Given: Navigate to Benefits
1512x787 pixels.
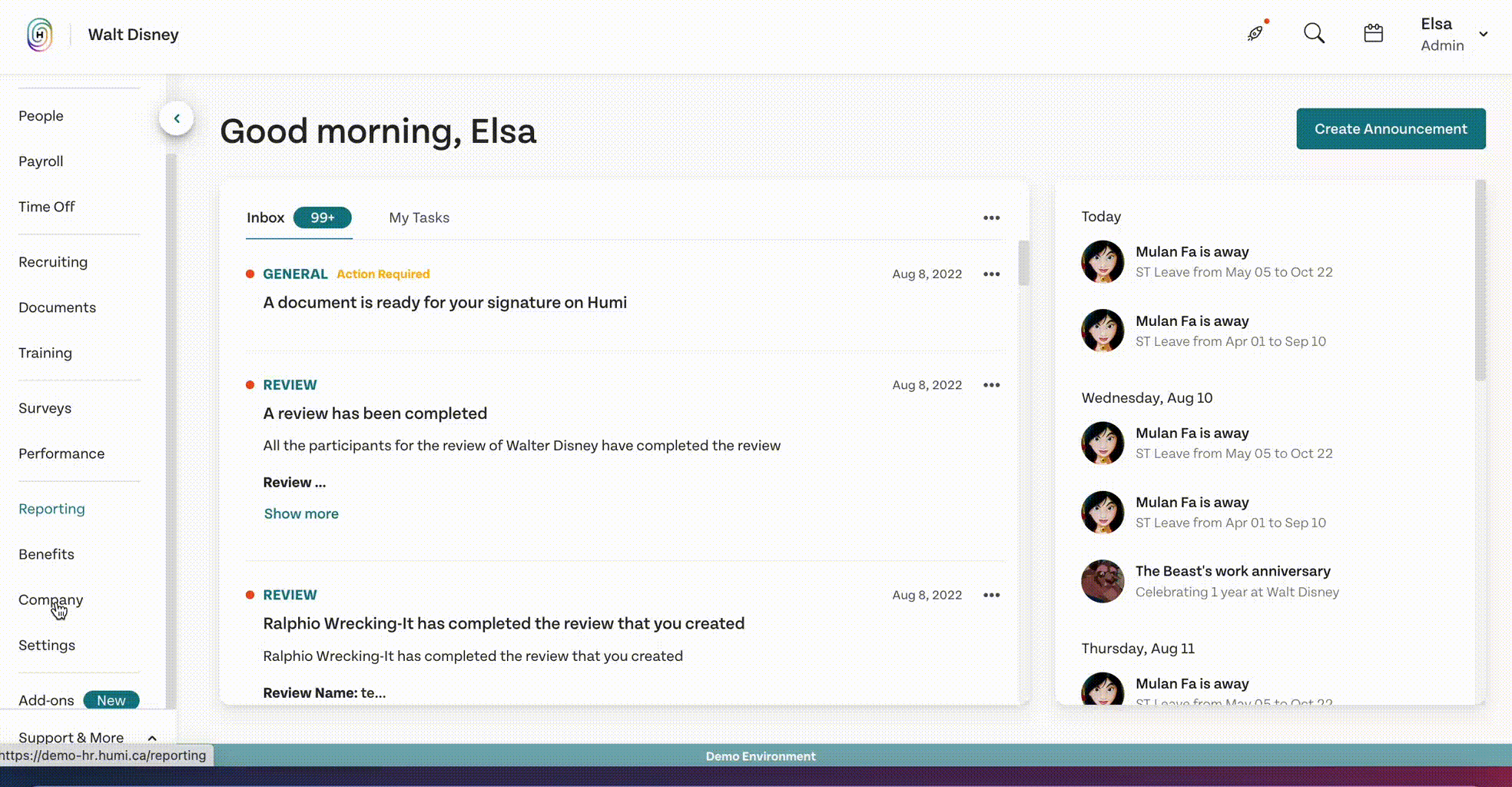Looking at the screenshot, I should 46,554.
